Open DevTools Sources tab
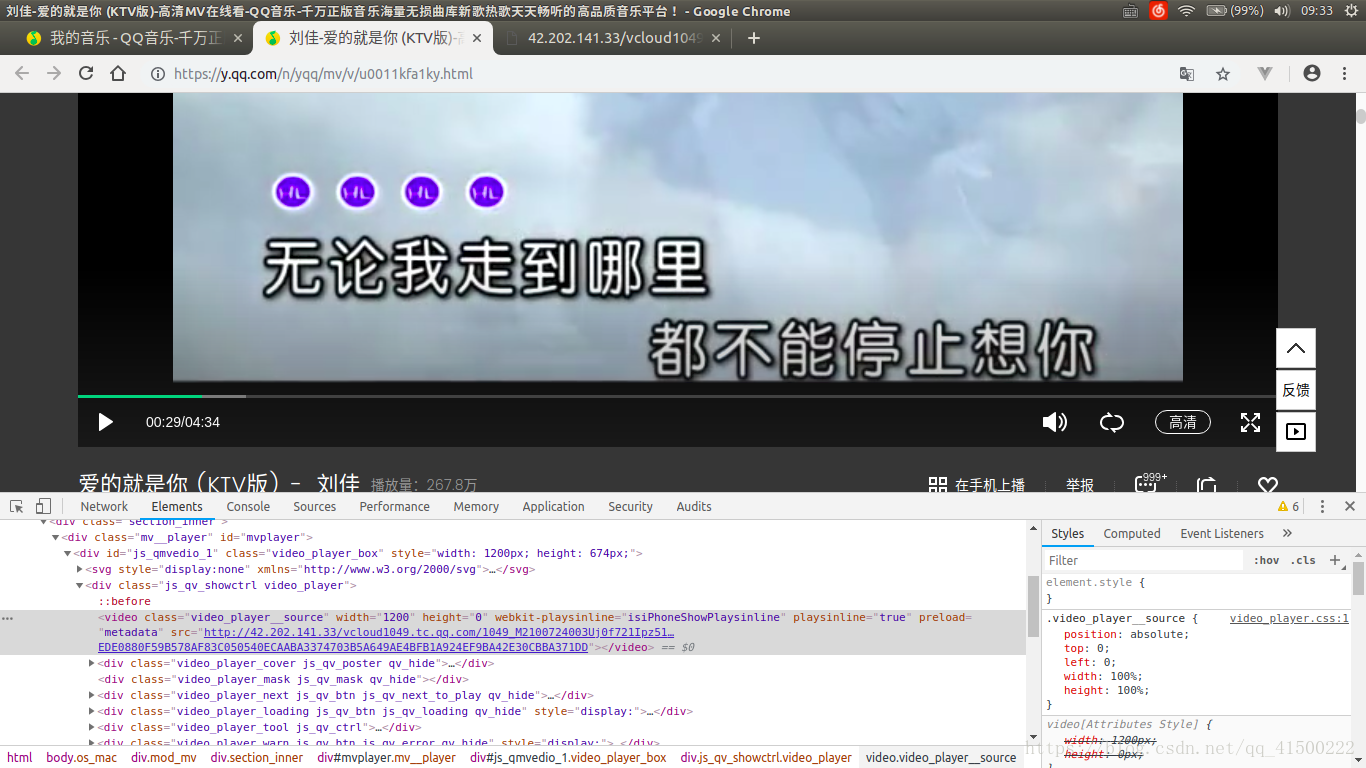 pyautogui.click(x=315, y=506)
